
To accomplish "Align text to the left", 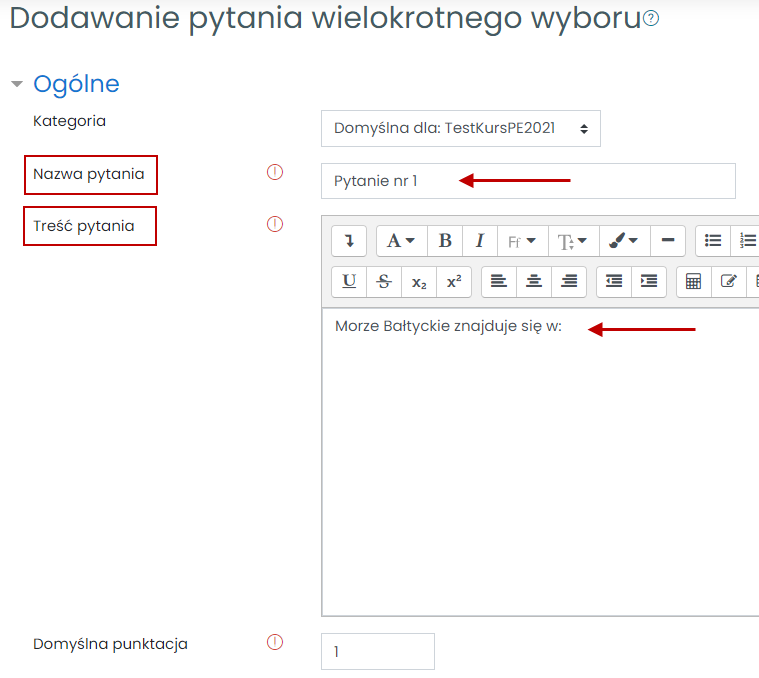I will [499, 282].
